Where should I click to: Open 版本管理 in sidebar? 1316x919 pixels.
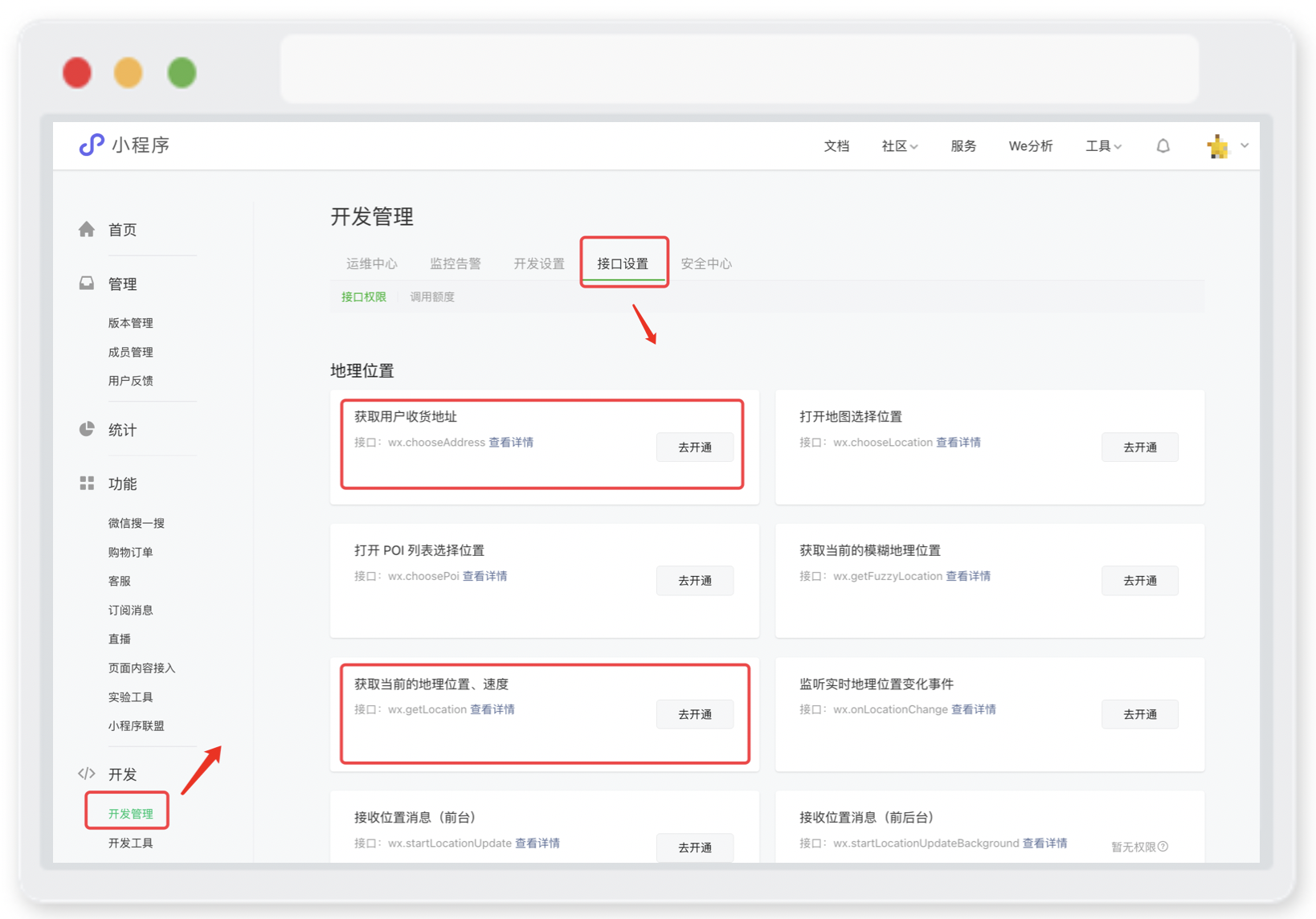click(x=130, y=323)
